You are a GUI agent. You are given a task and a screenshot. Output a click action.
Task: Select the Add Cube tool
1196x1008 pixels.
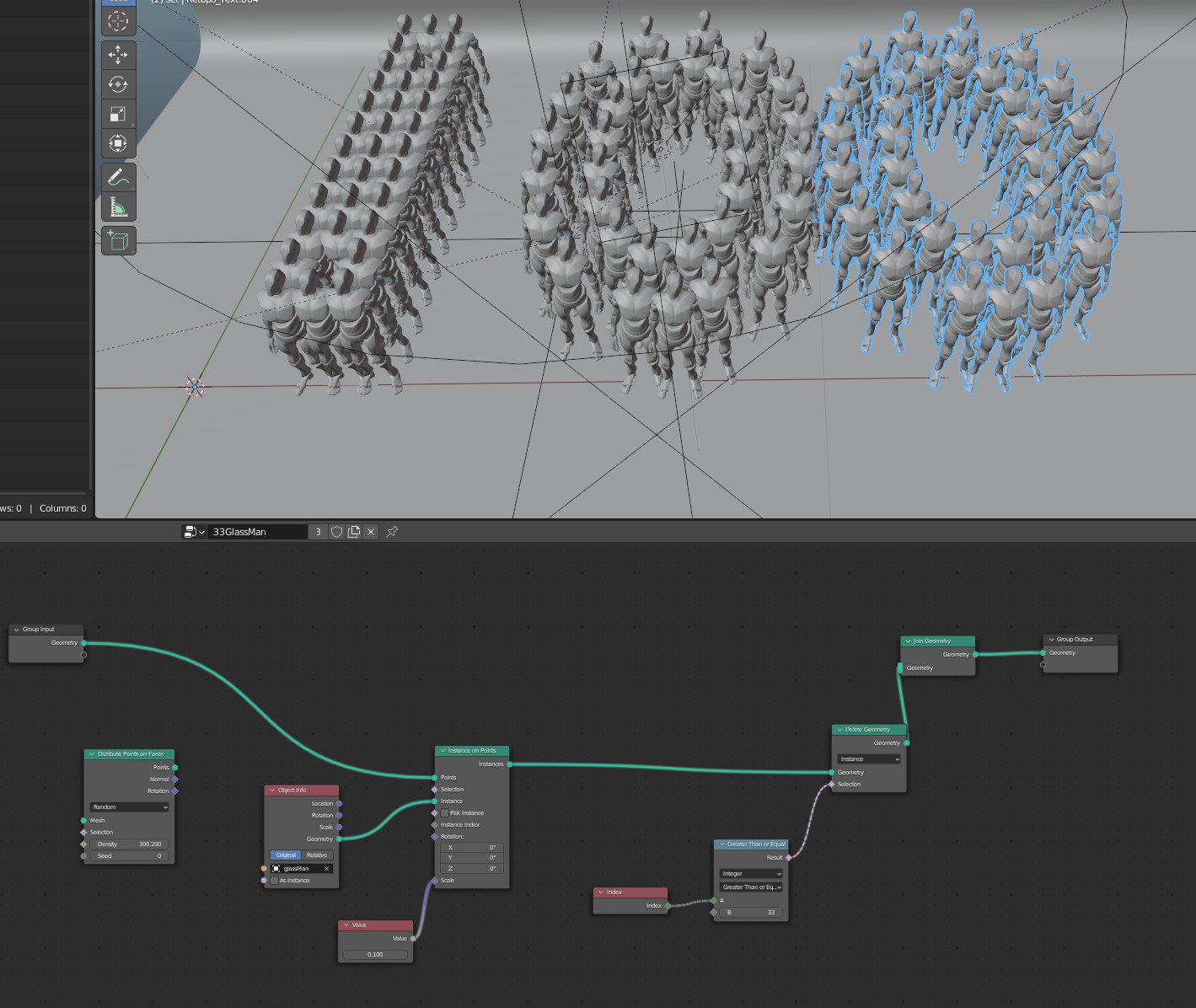pyautogui.click(x=118, y=240)
